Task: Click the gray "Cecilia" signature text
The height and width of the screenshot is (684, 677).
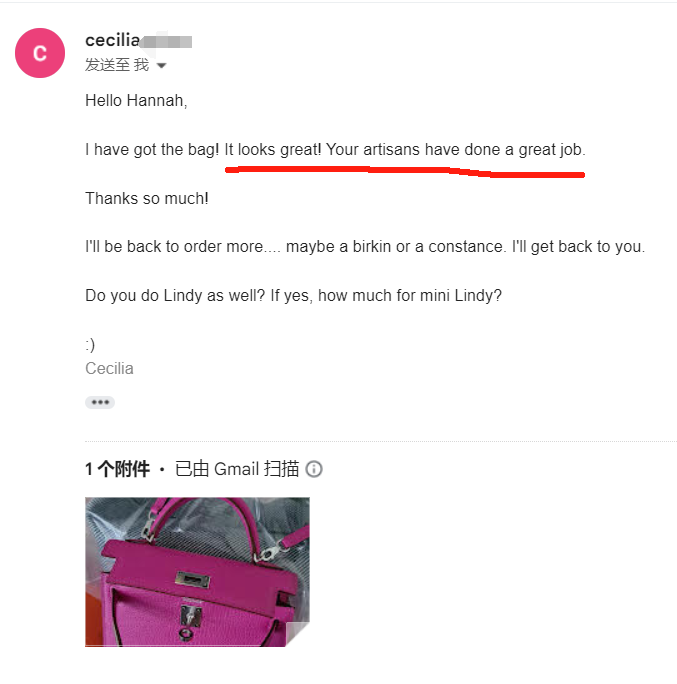Action: (109, 369)
